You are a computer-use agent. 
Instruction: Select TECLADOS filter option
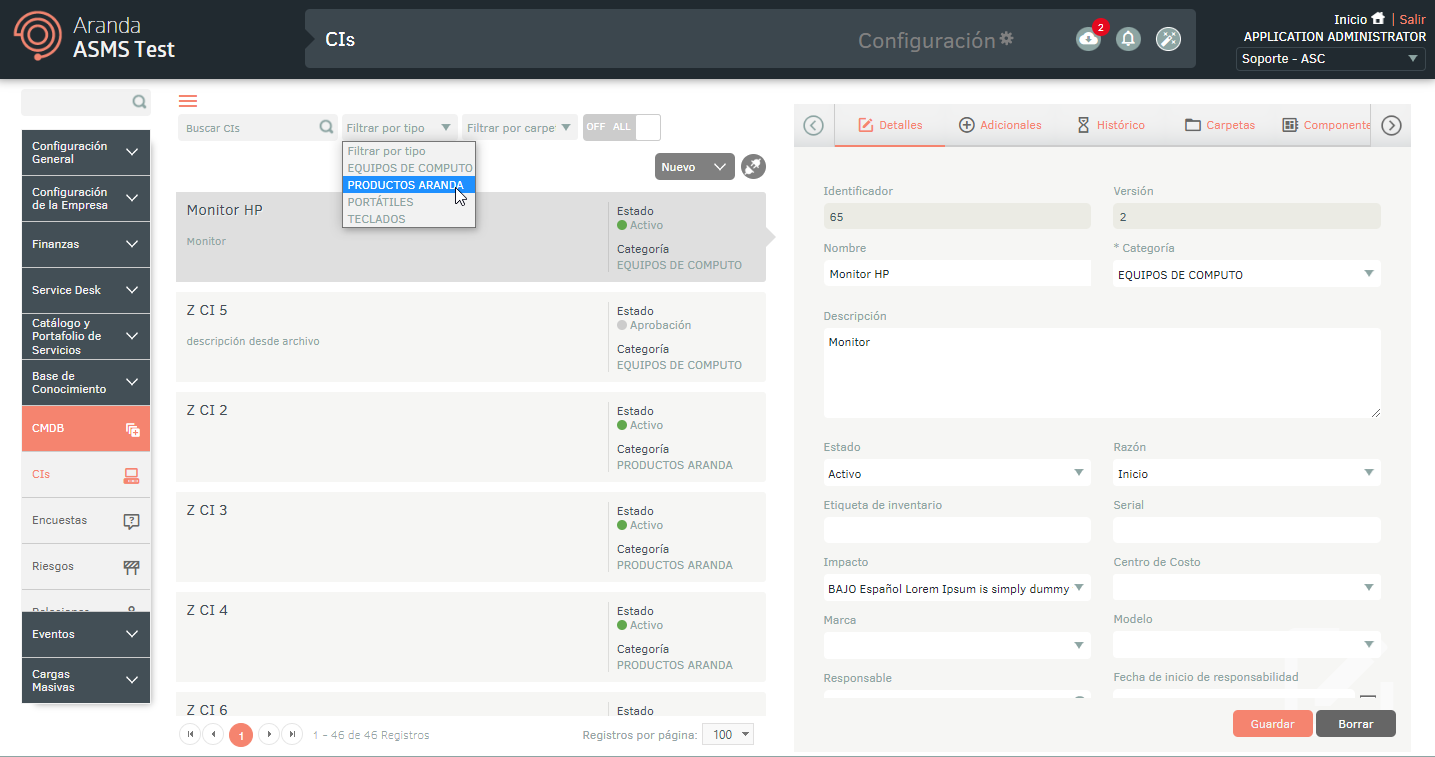coord(409,219)
